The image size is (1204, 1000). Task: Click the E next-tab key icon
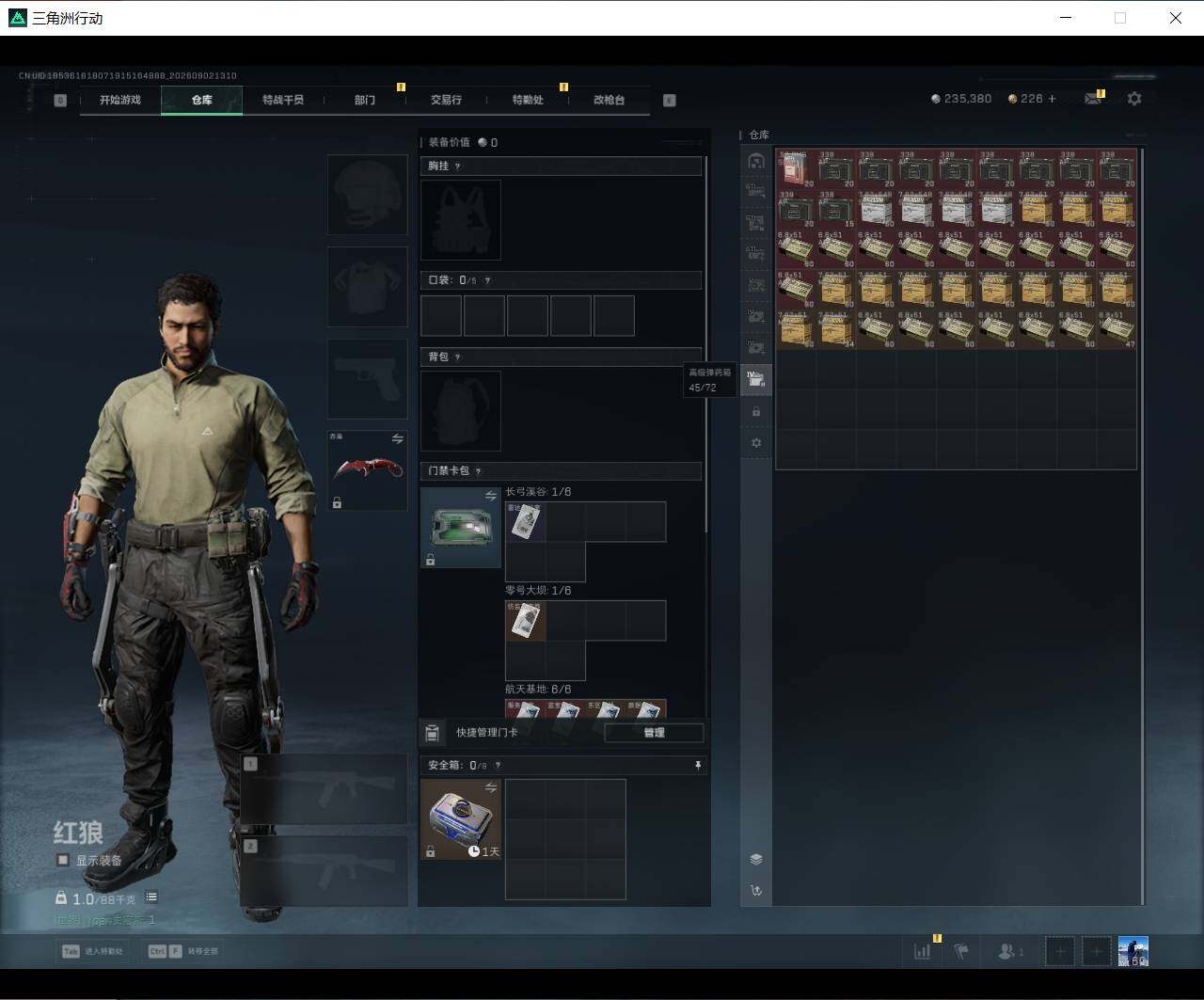tap(670, 100)
